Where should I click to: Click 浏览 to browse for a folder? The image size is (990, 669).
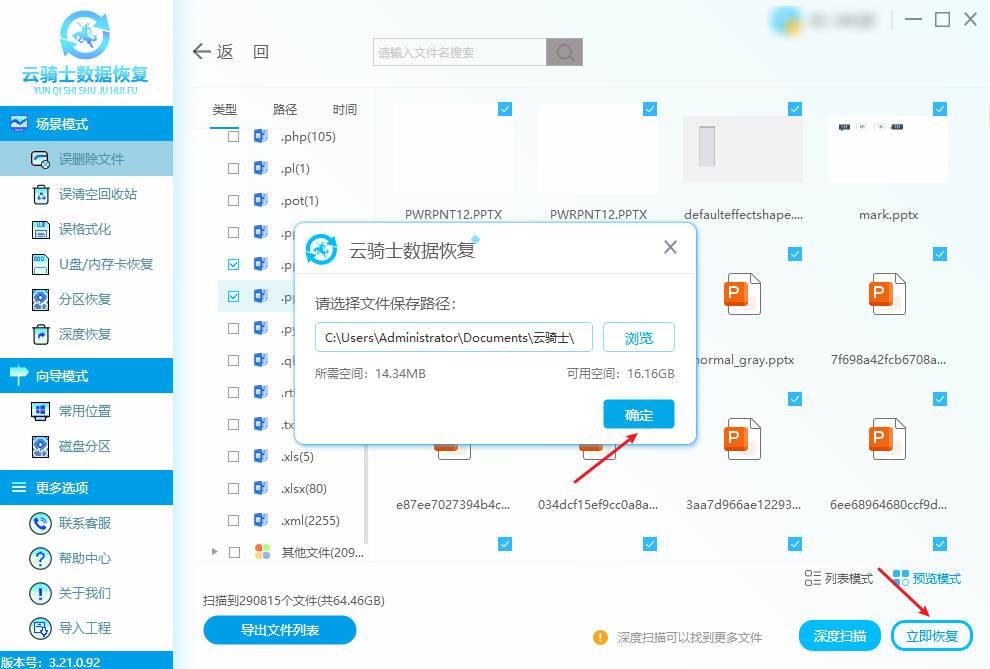coord(638,338)
